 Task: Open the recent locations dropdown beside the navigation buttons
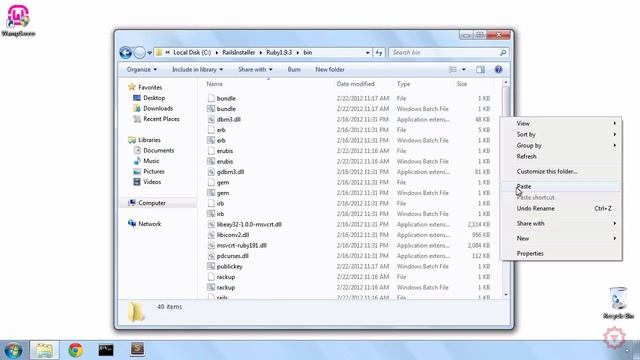click(150, 53)
